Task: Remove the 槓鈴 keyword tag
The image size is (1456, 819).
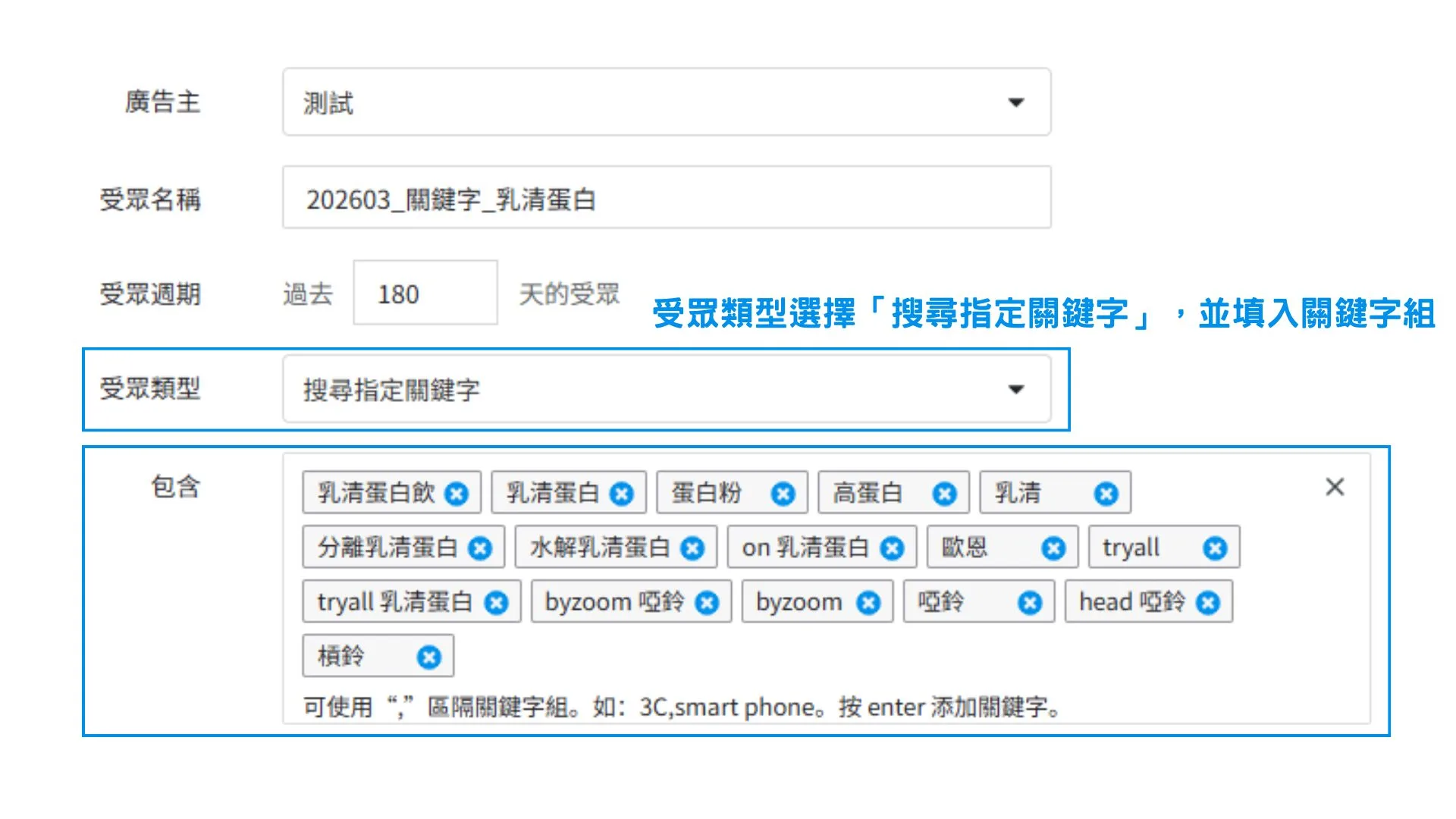Action: point(428,657)
